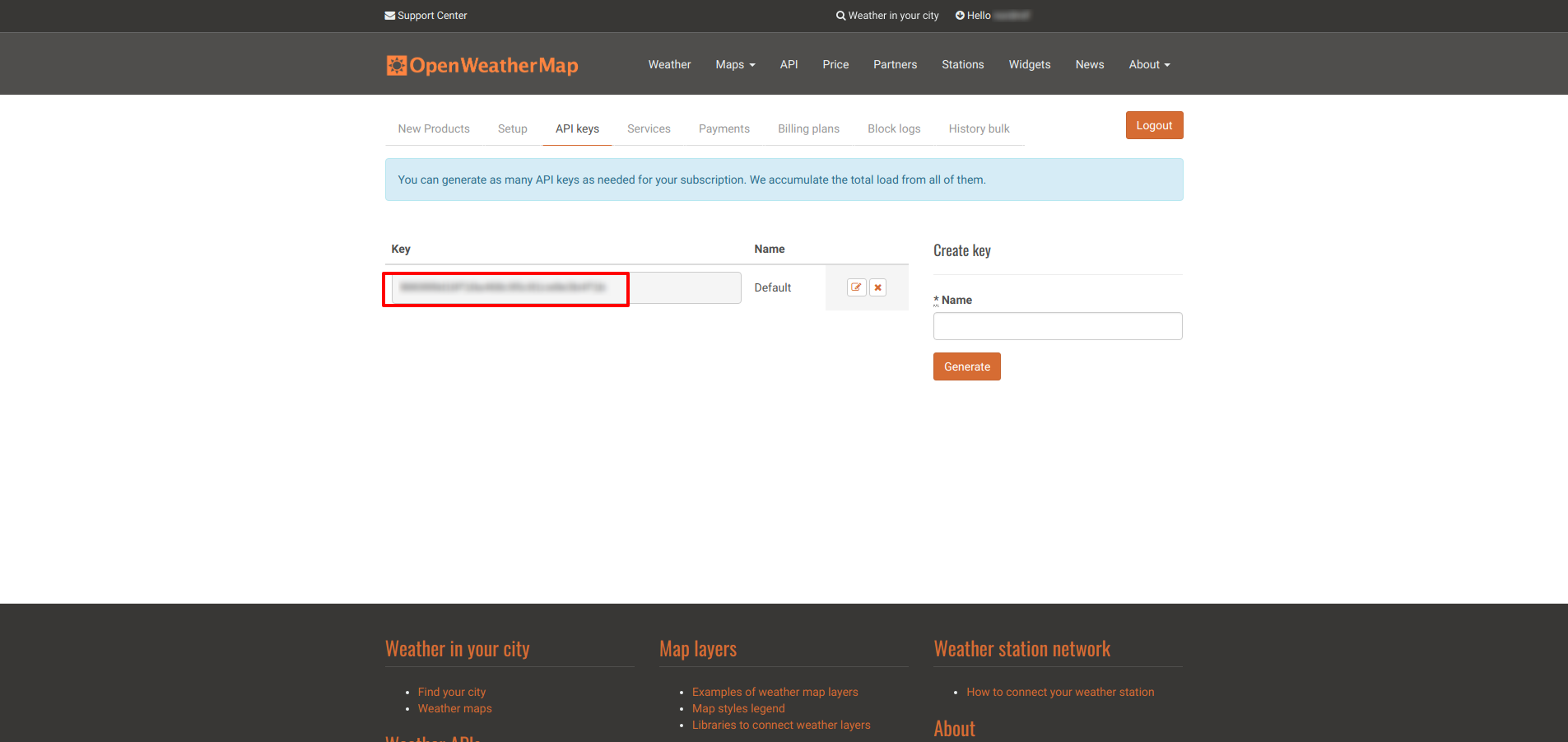Click the OpenWeatherMap logo
This screenshot has width=1568, height=742.
point(482,65)
